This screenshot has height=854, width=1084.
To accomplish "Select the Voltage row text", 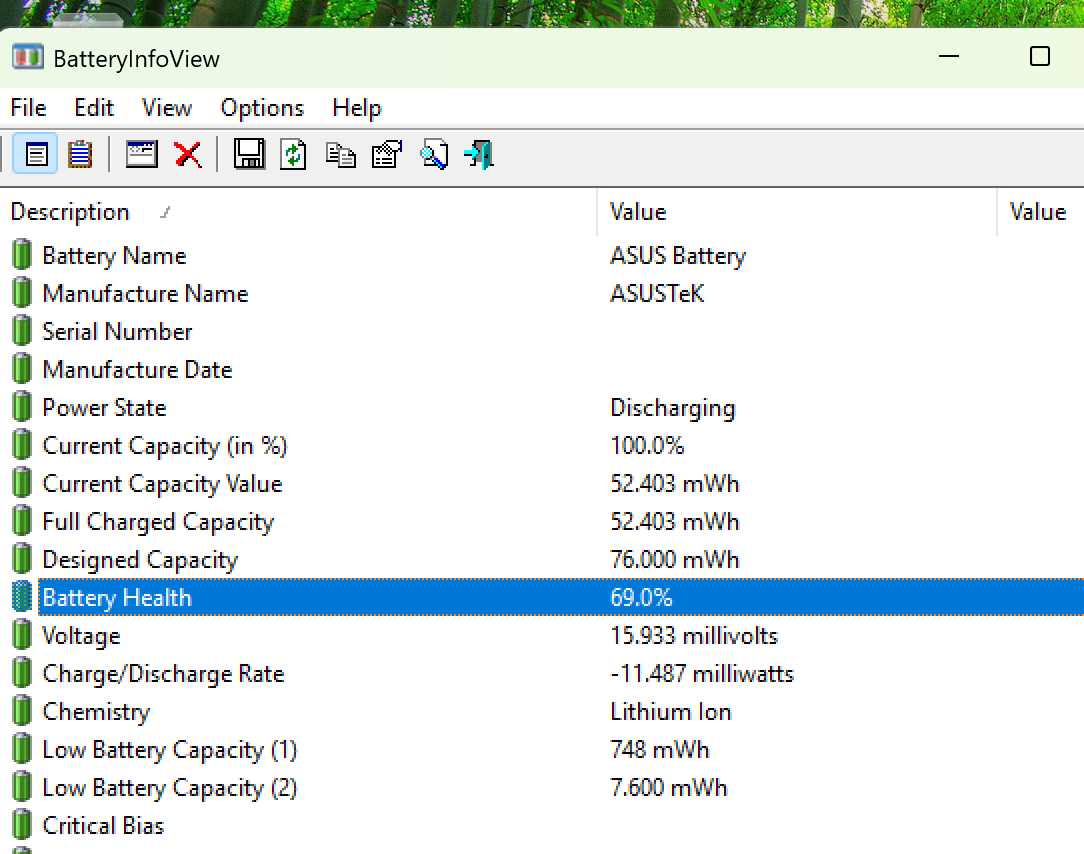I will pyautogui.click(x=82, y=636).
